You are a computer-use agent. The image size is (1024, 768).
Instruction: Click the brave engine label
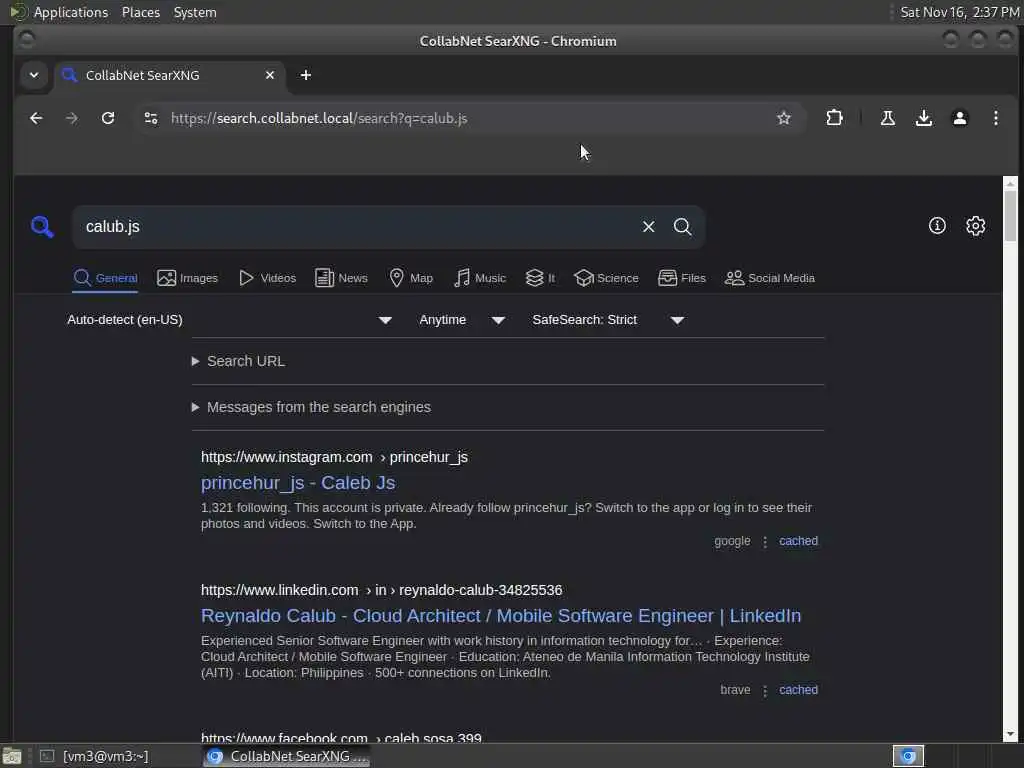[x=735, y=690]
